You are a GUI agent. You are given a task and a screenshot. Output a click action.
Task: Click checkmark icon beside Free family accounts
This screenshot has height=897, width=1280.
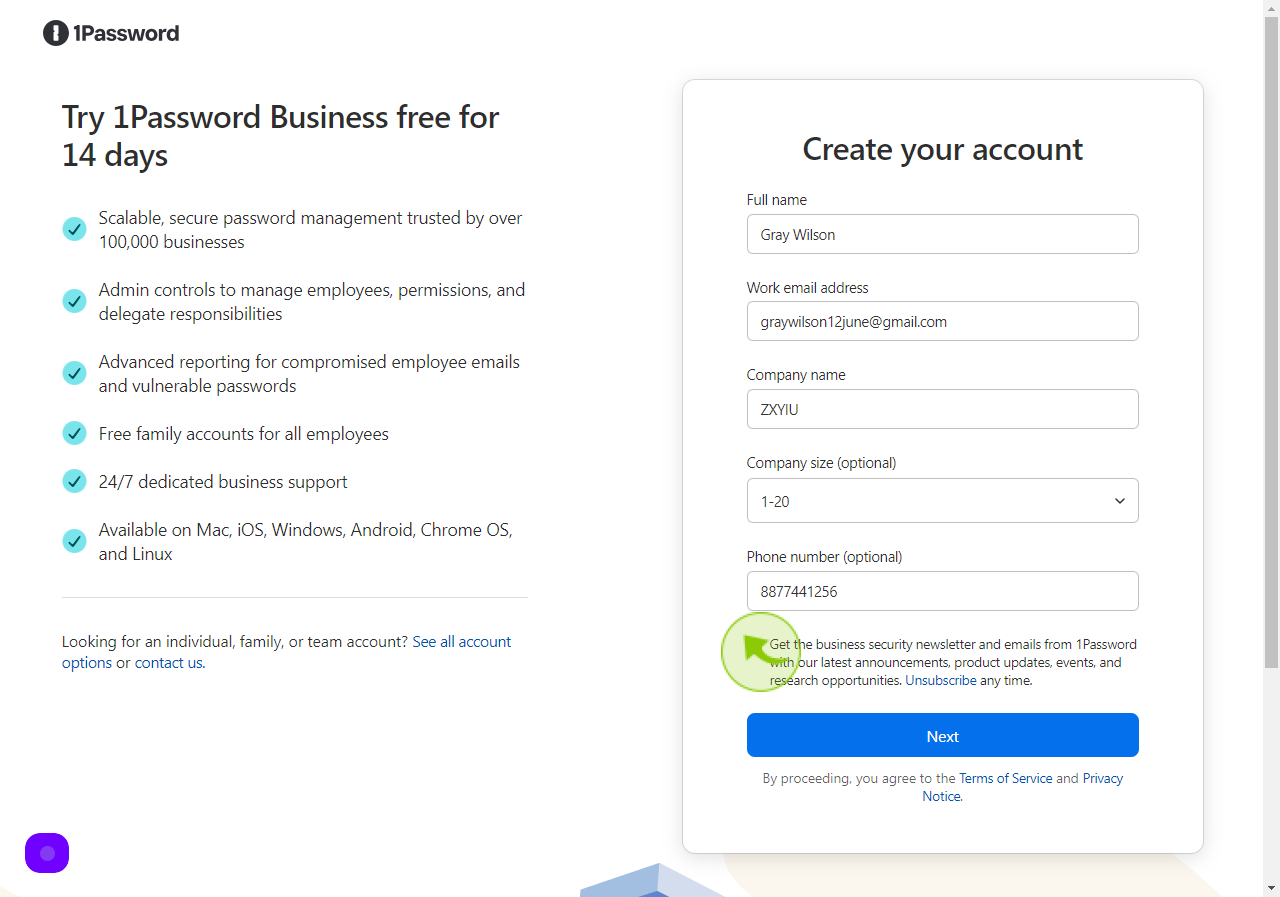click(x=75, y=433)
